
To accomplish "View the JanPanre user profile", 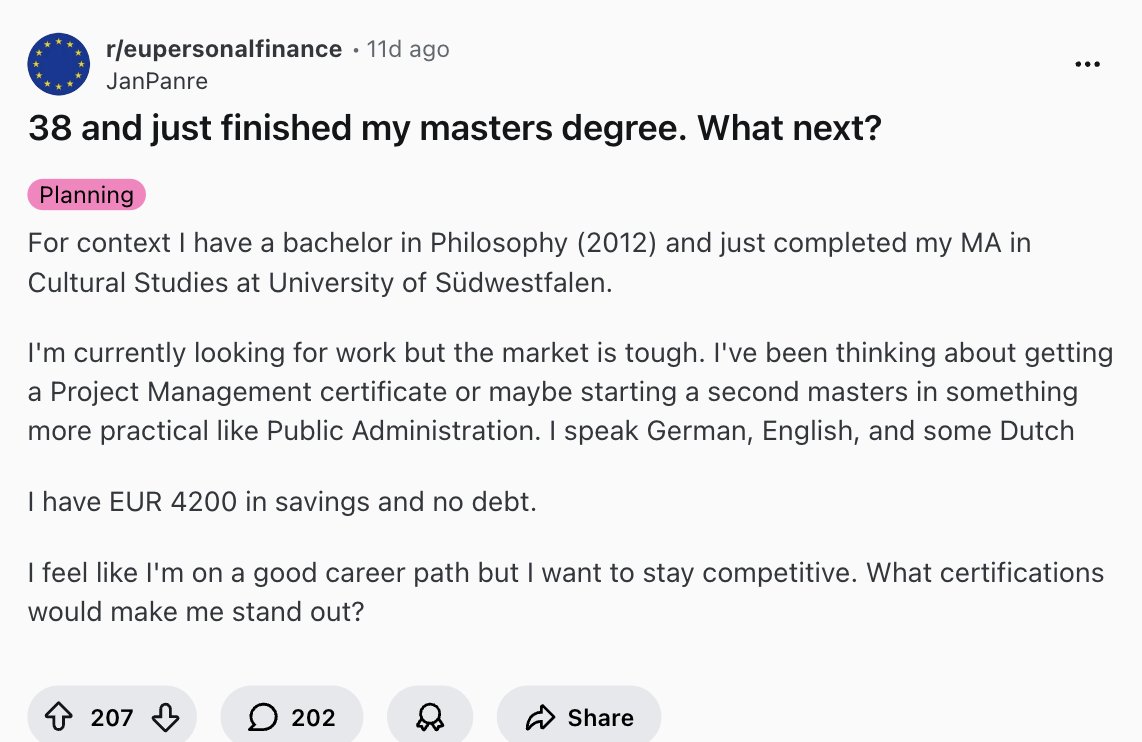I will (156, 81).
